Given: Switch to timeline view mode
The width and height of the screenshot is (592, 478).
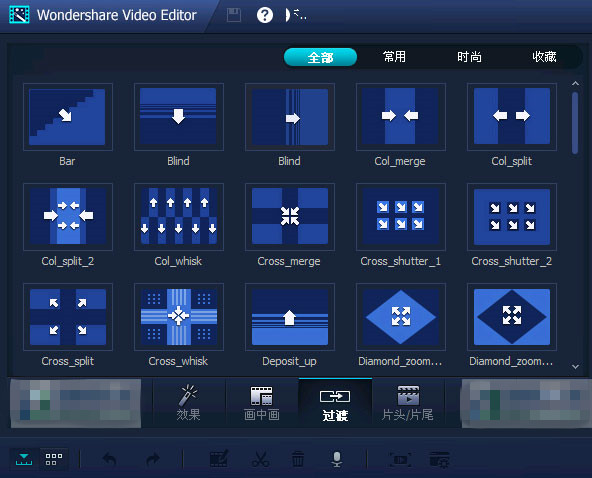Looking at the screenshot, I should [x=24, y=459].
